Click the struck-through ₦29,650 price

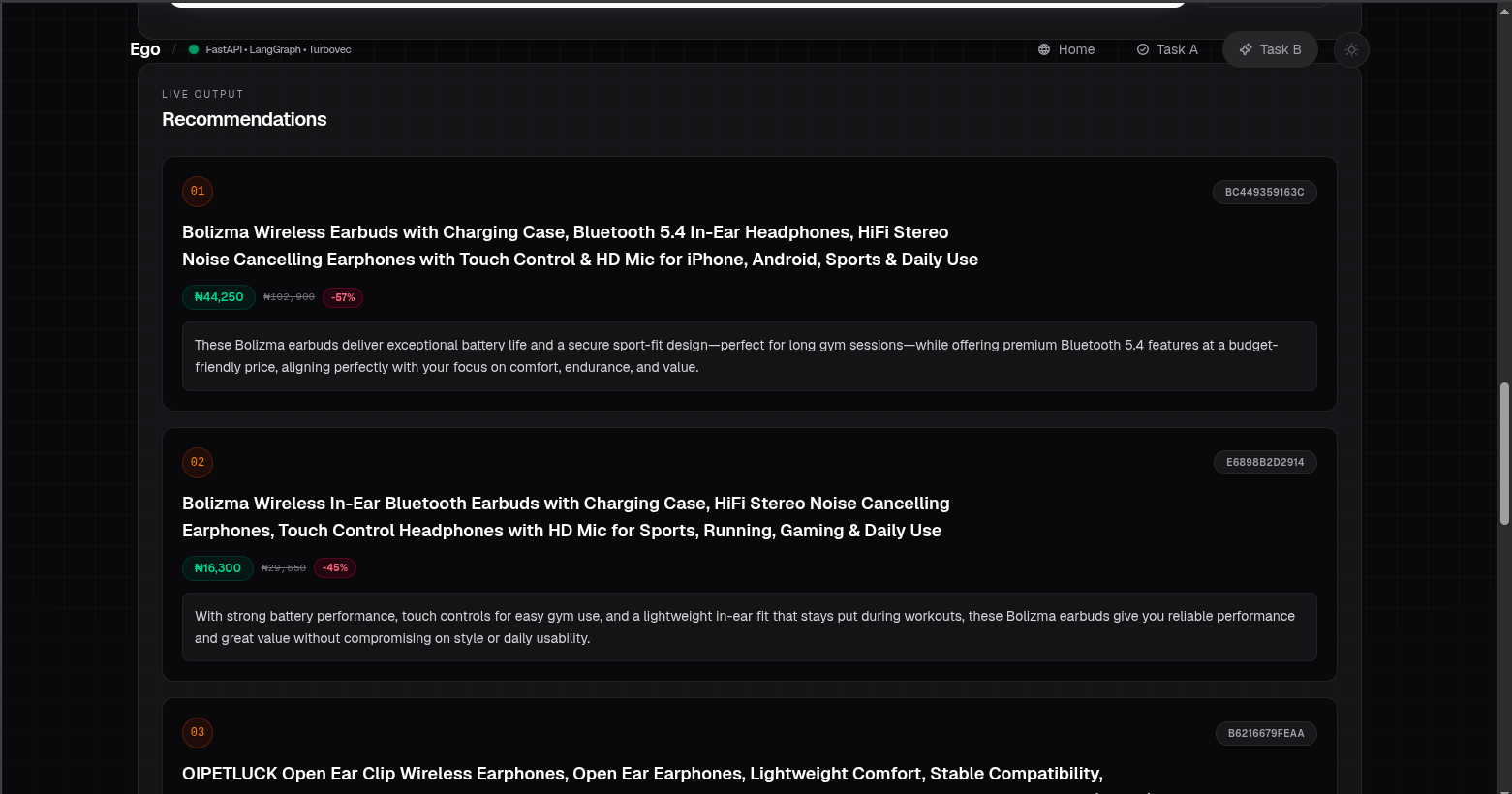[x=284, y=568]
